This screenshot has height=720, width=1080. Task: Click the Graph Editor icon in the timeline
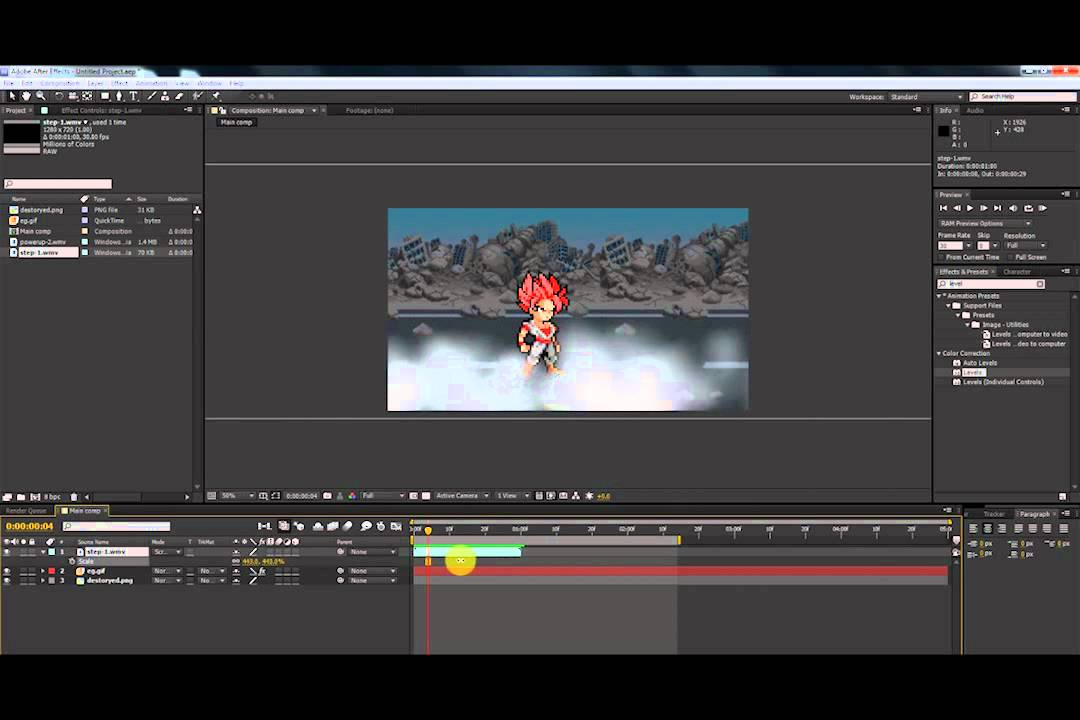(396, 526)
